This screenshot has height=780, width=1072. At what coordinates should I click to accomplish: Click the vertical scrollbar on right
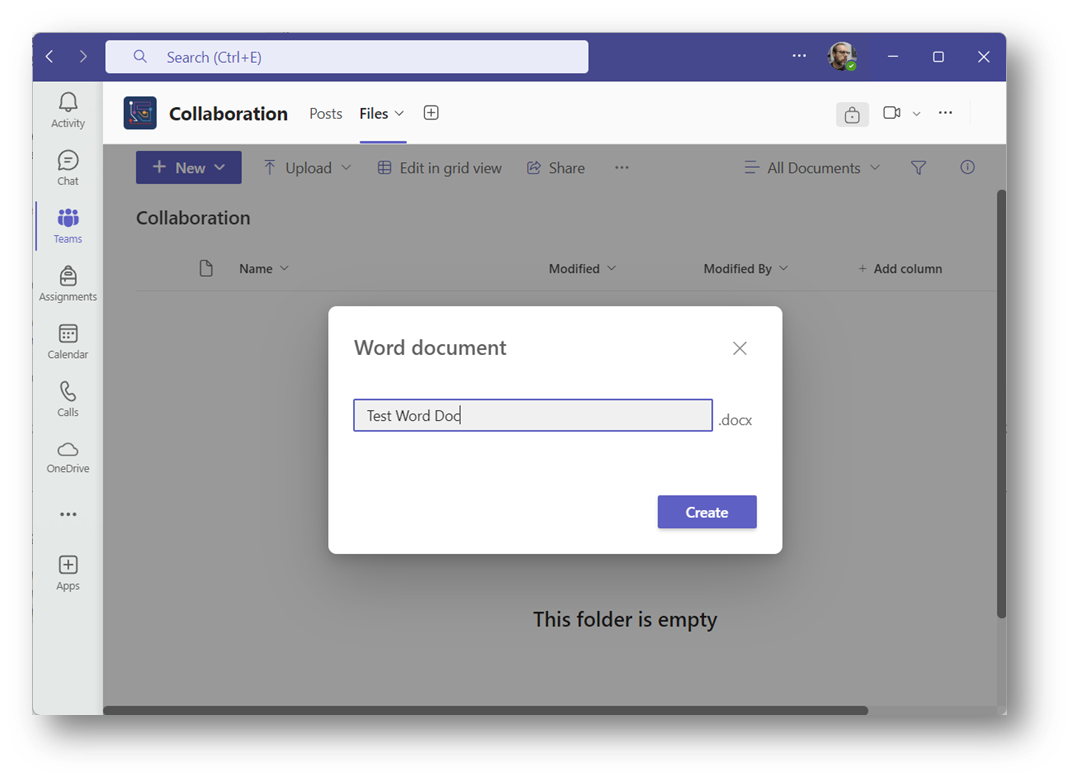click(1001, 400)
